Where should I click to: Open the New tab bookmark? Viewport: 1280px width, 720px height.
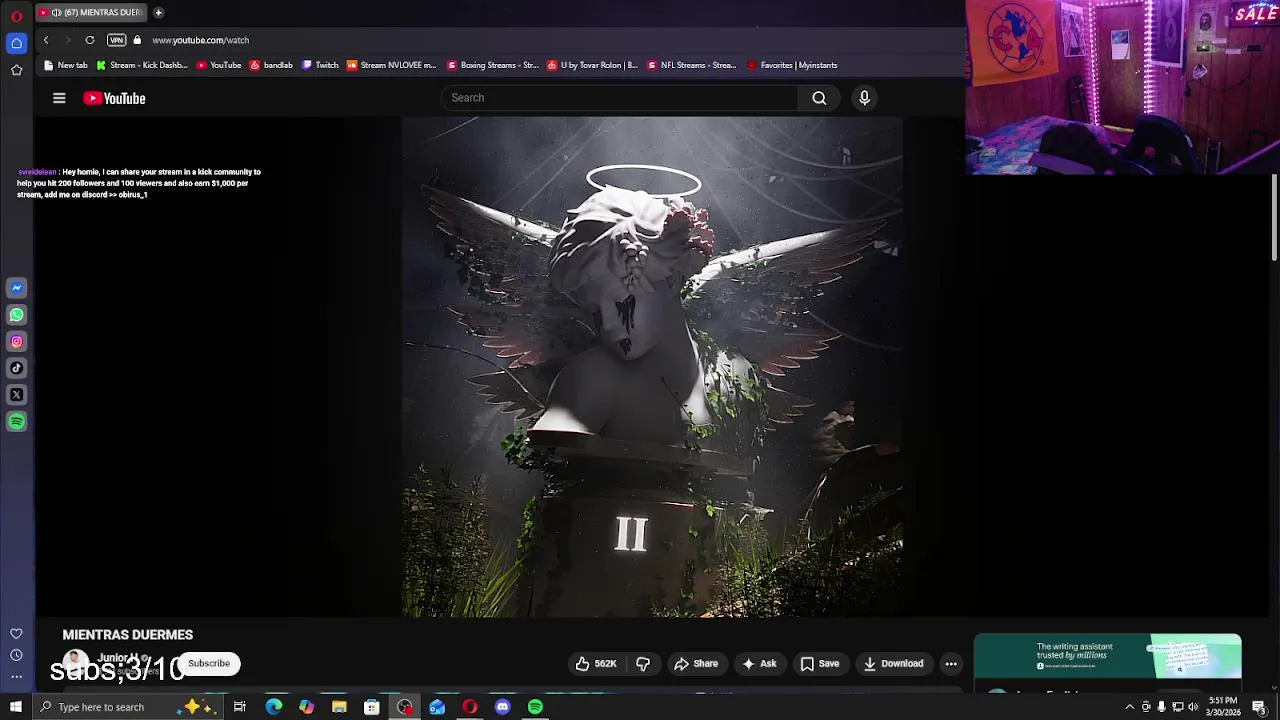point(66,65)
